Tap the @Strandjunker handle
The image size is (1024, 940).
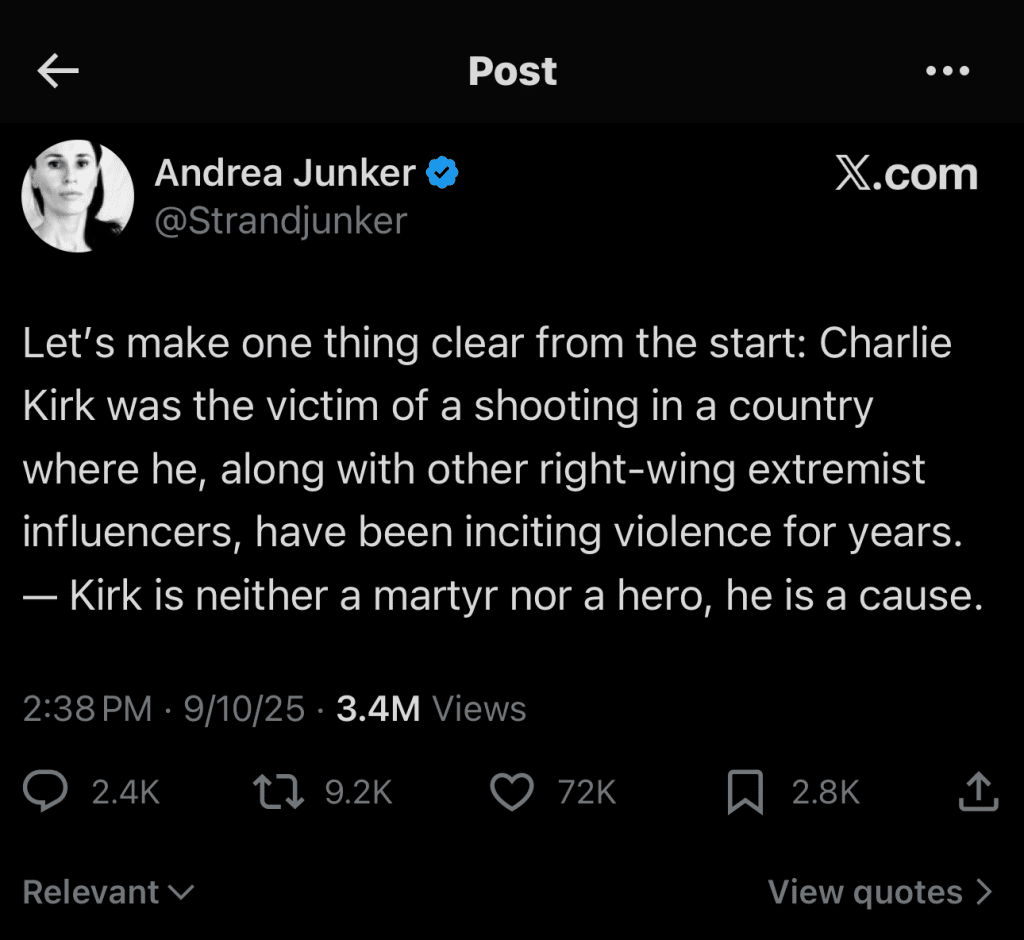281,220
